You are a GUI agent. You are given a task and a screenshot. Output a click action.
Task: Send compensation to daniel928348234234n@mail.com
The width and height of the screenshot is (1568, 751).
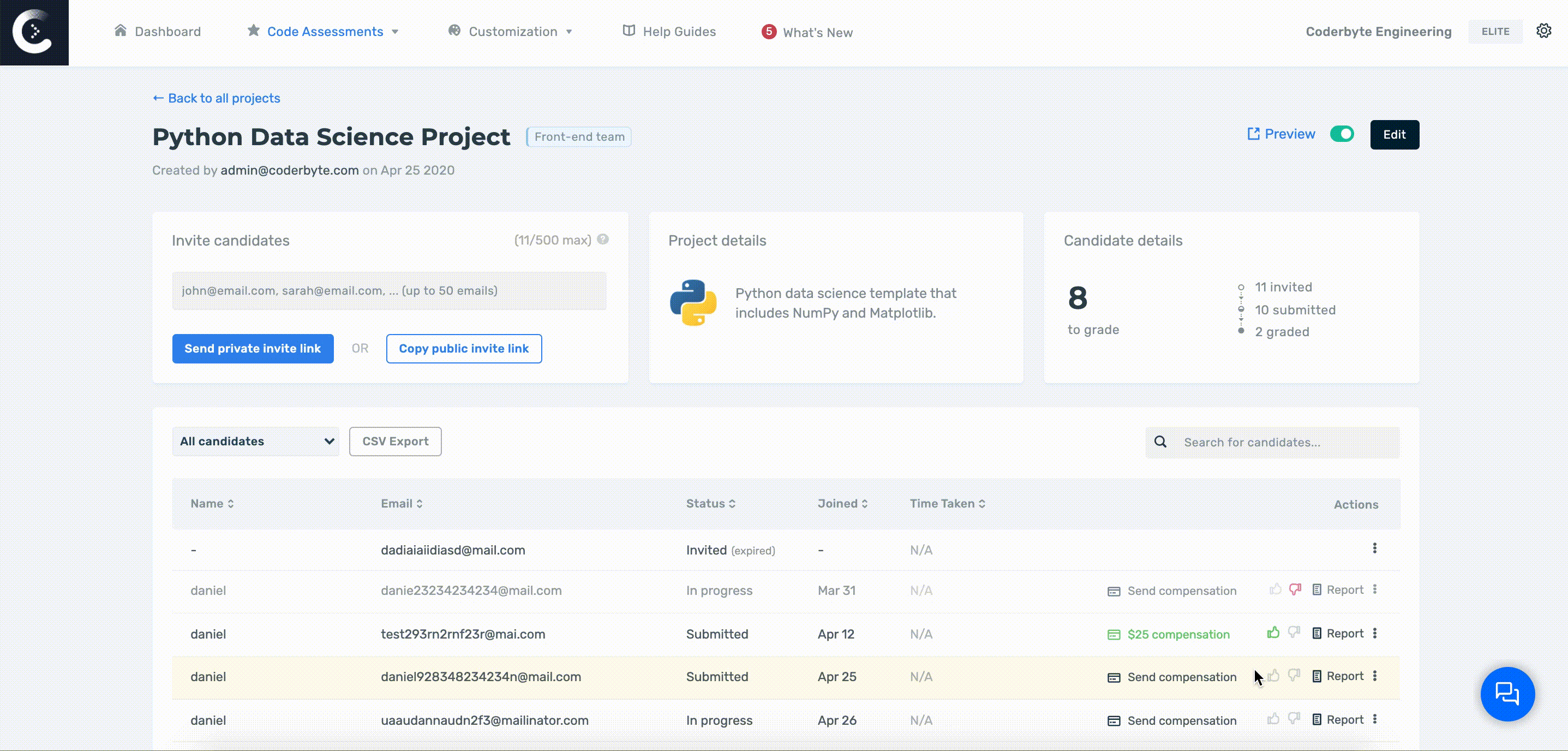1172,677
